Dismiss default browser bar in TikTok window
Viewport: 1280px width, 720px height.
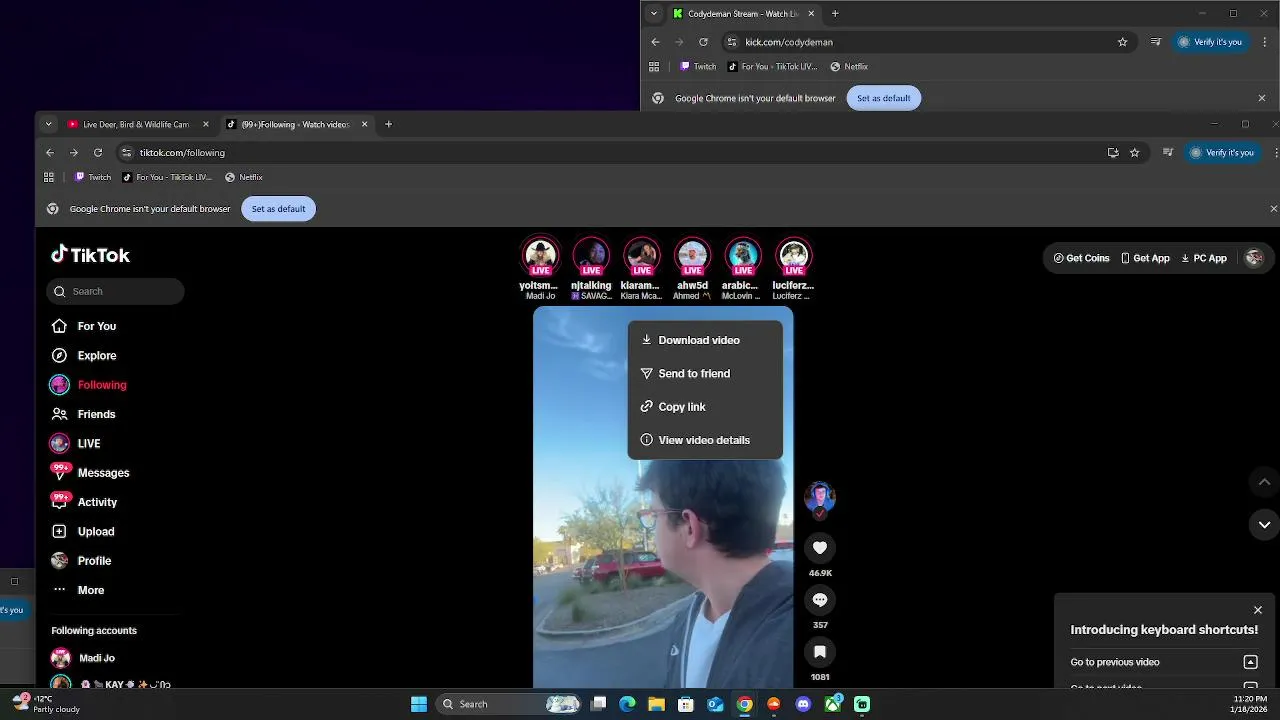(x=1273, y=209)
